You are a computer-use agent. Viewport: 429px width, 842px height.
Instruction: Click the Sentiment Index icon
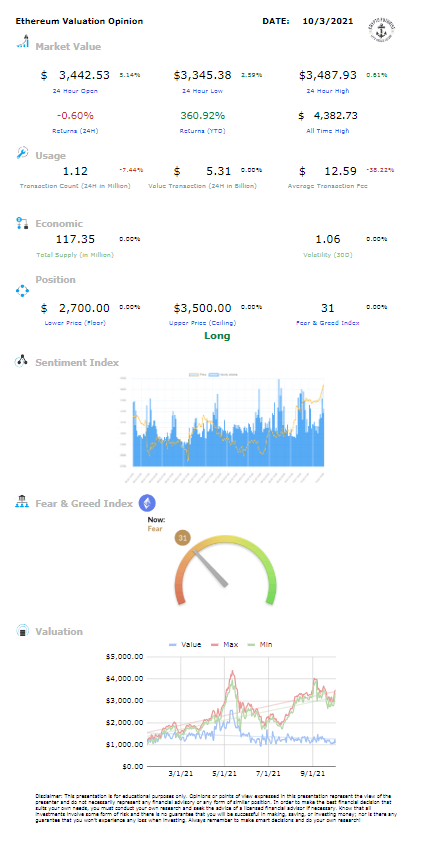[x=21, y=361]
